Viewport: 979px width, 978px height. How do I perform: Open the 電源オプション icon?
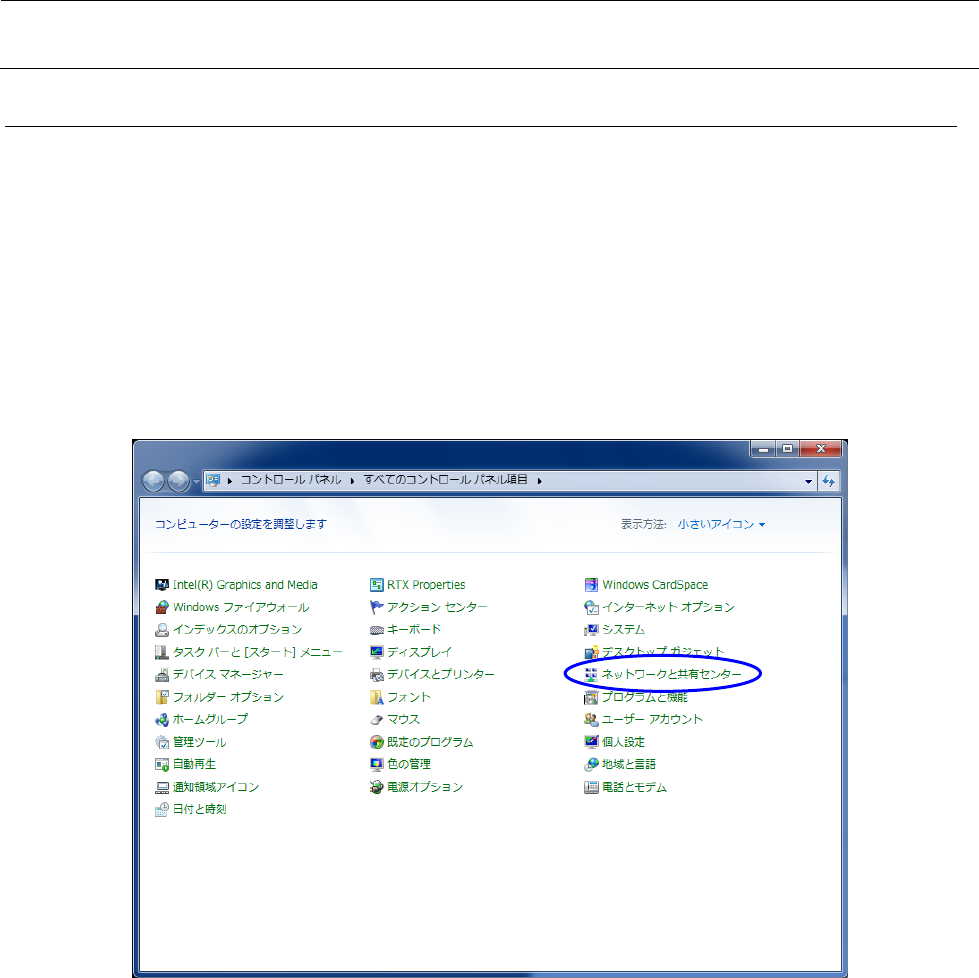pyautogui.click(x=376, y=787)
